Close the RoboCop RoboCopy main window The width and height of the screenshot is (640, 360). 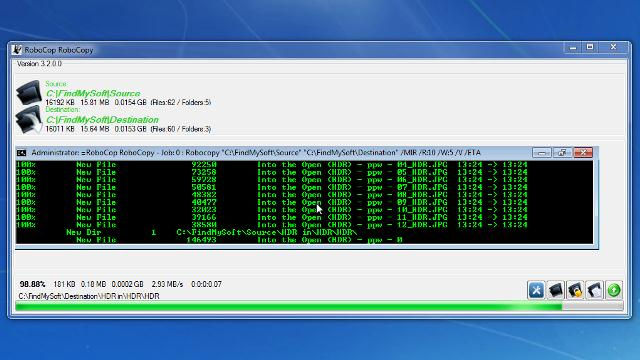point(613,47)
